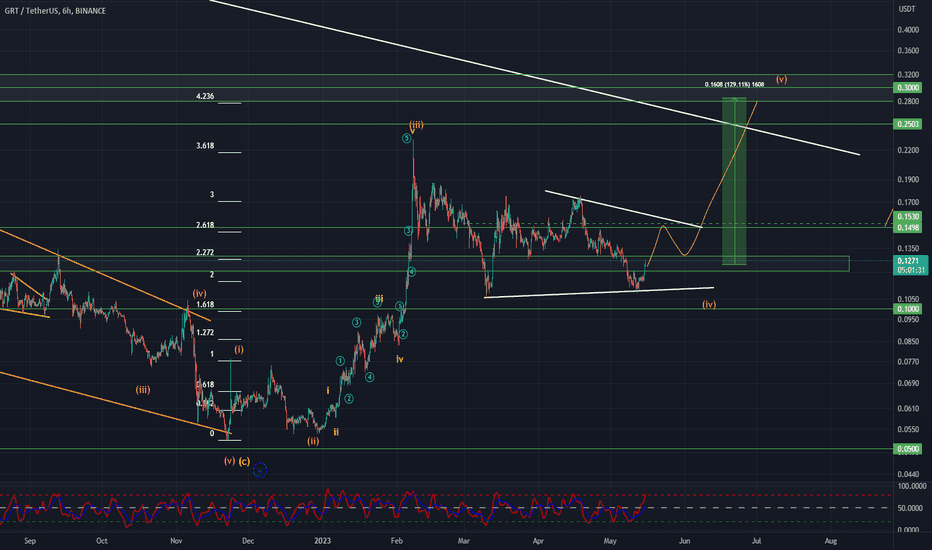Select the orange (i) wave label
The height and width of the screenshot is (550, 932).
pos(238,350)
